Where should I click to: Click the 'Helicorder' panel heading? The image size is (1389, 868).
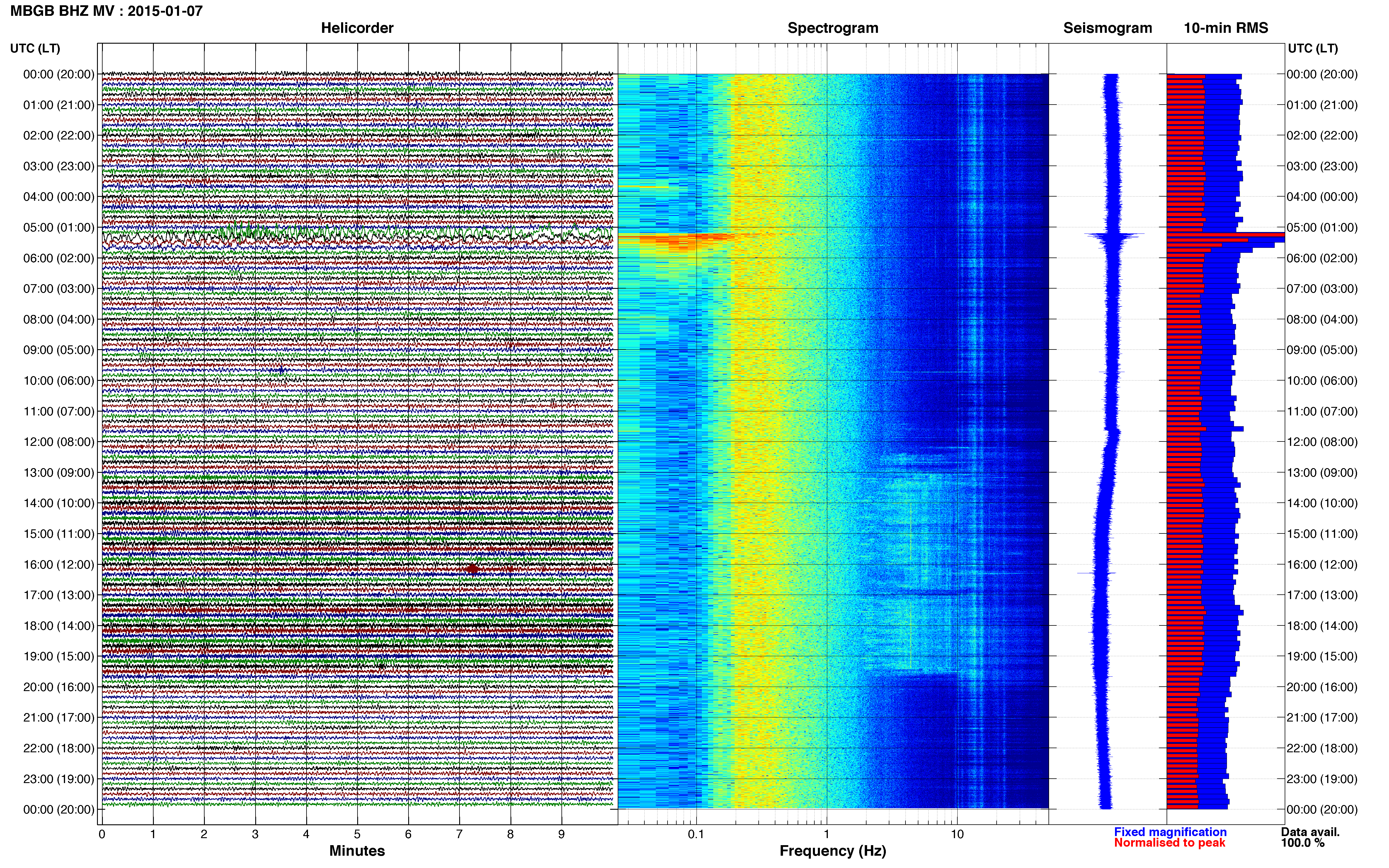coord(357,28)
